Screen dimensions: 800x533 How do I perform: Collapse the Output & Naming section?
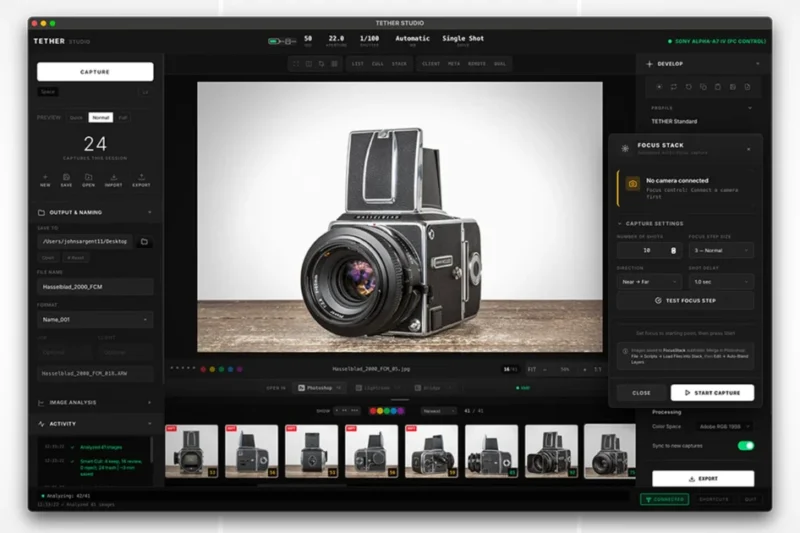pyautogui.click(x=149, y=212)
